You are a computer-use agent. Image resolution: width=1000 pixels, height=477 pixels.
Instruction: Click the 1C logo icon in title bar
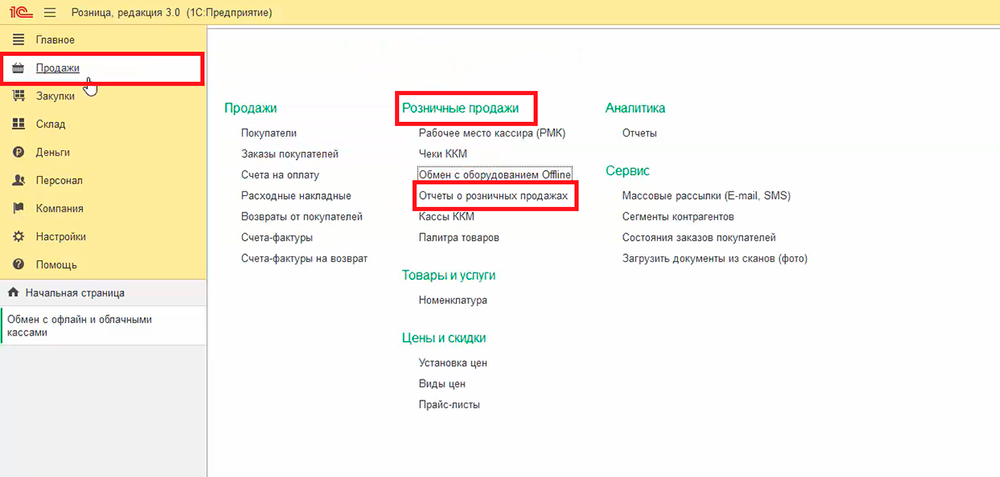click(x=19, y=12)
